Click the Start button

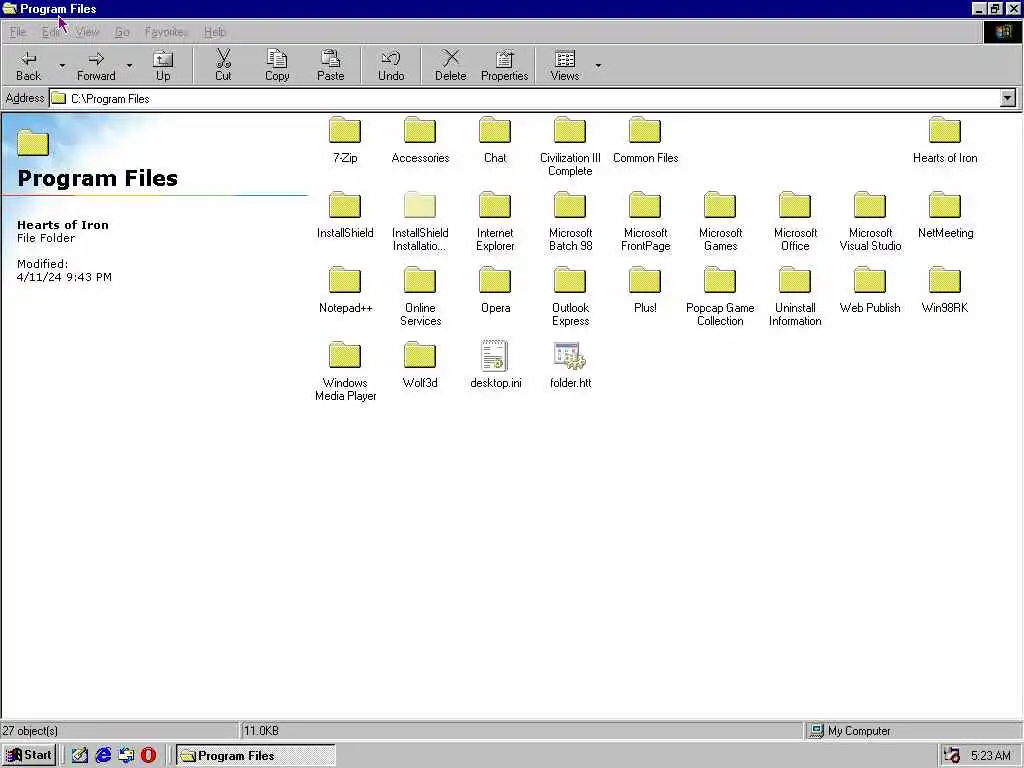[x=29, y=755]
